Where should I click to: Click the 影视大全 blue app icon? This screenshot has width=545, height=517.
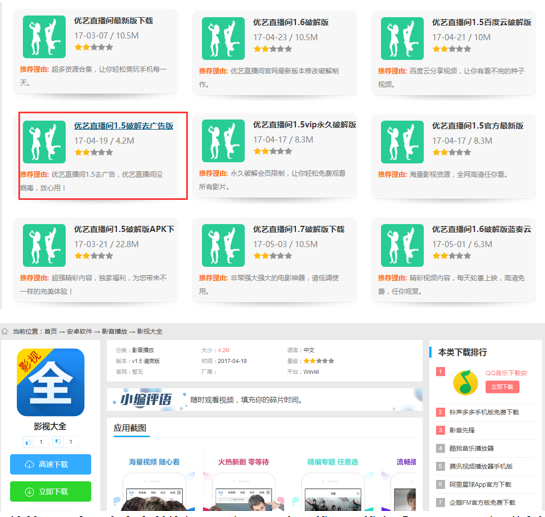click(x=50, y=382)
